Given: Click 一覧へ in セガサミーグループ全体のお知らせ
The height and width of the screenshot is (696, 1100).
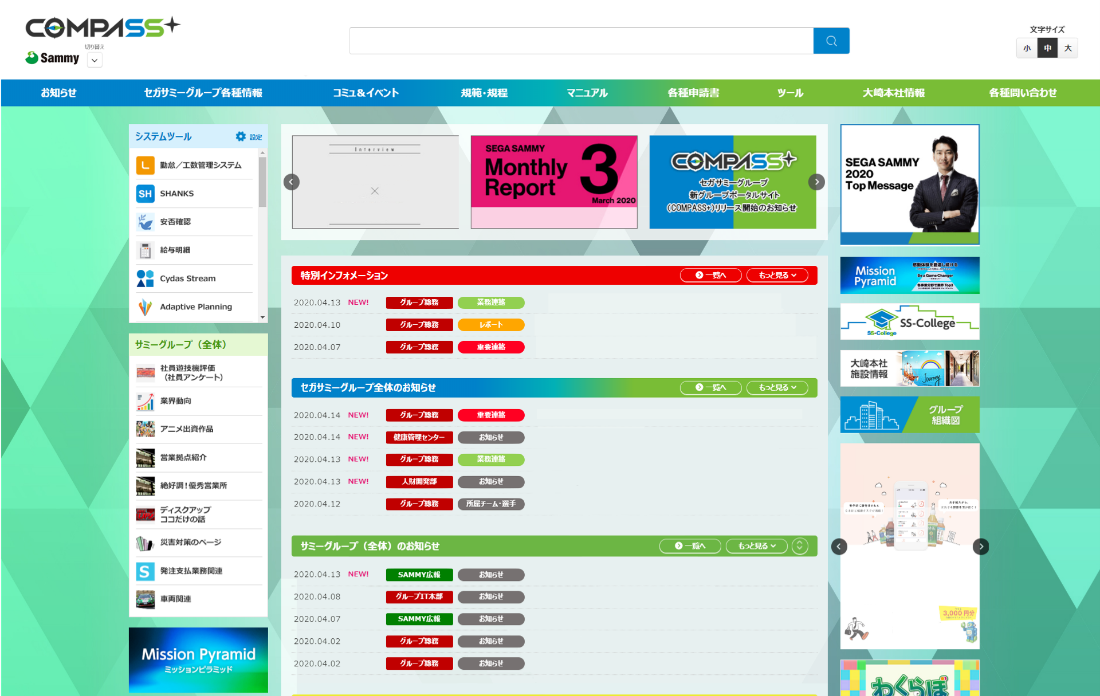Looking at the screenshot, I should click(x=711, y=387).
